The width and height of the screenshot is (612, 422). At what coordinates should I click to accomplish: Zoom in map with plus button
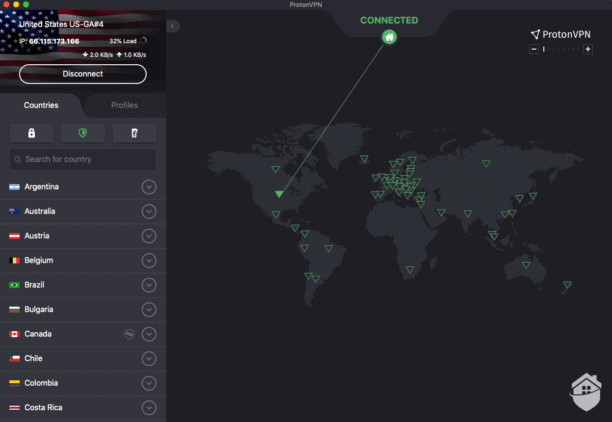pos(588,49)
